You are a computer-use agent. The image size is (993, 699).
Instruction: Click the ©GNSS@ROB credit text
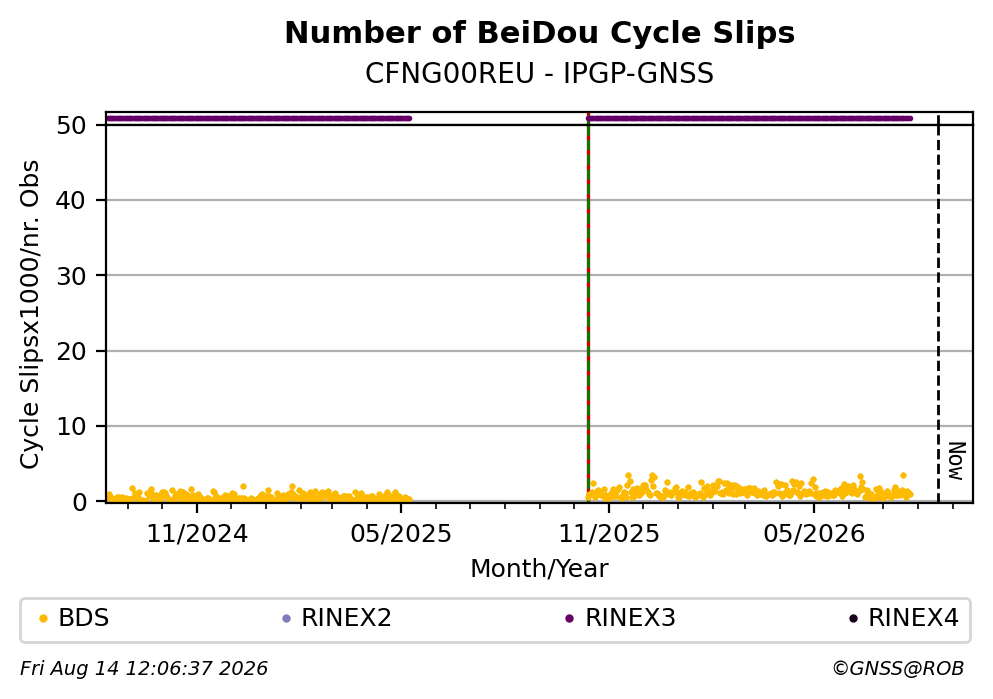(898, 669)
